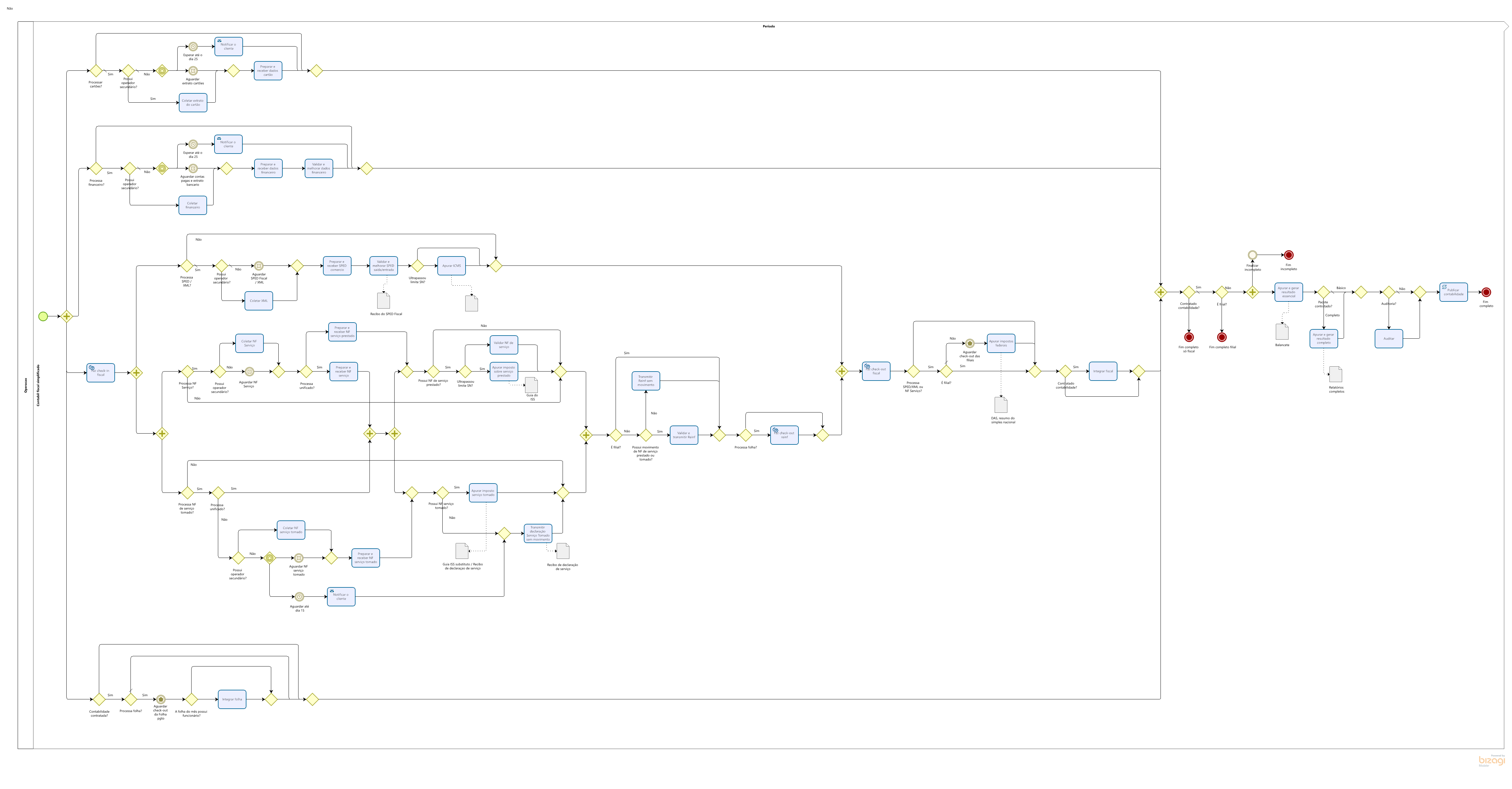Select the 'Aguardar NF Serviço' event

click(x=249, y=372)
